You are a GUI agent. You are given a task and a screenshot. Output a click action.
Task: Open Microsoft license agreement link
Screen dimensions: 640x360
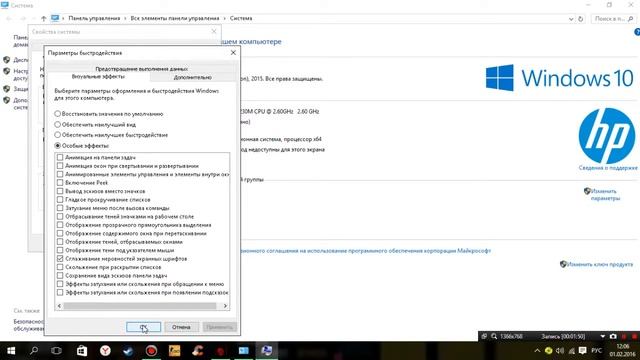click(365, 251)
